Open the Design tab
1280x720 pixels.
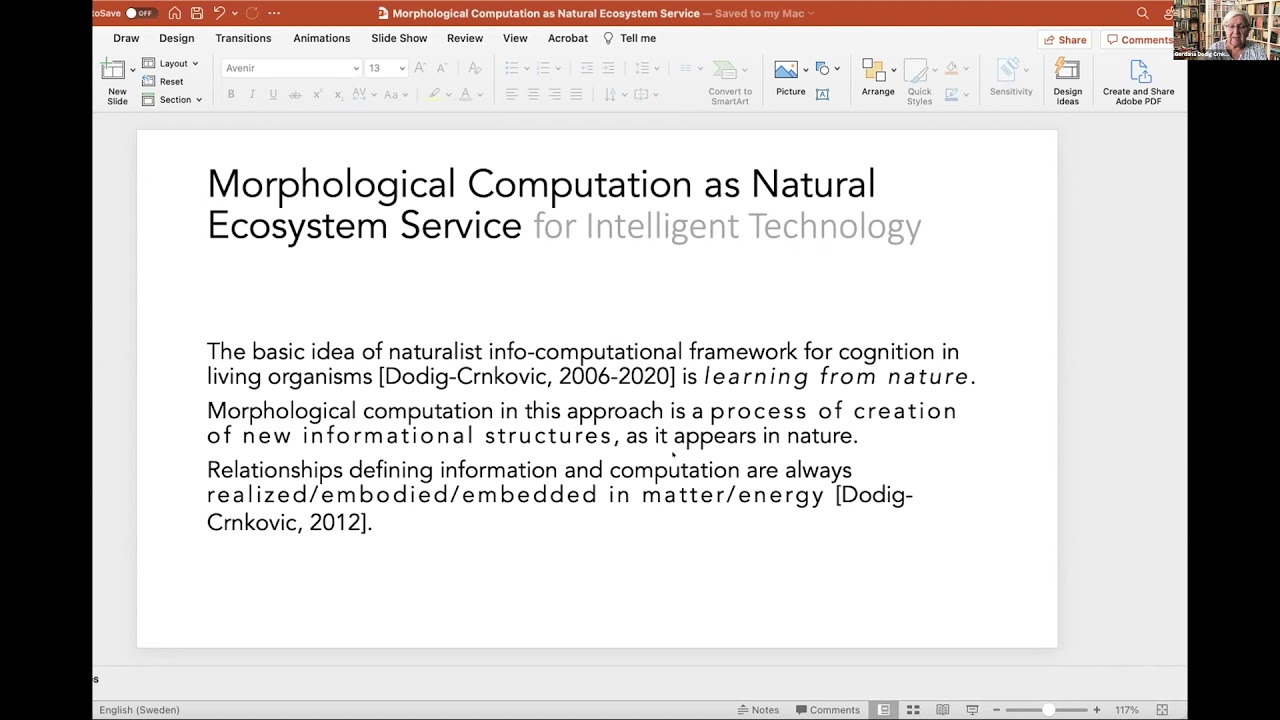[x=177, y=38]
